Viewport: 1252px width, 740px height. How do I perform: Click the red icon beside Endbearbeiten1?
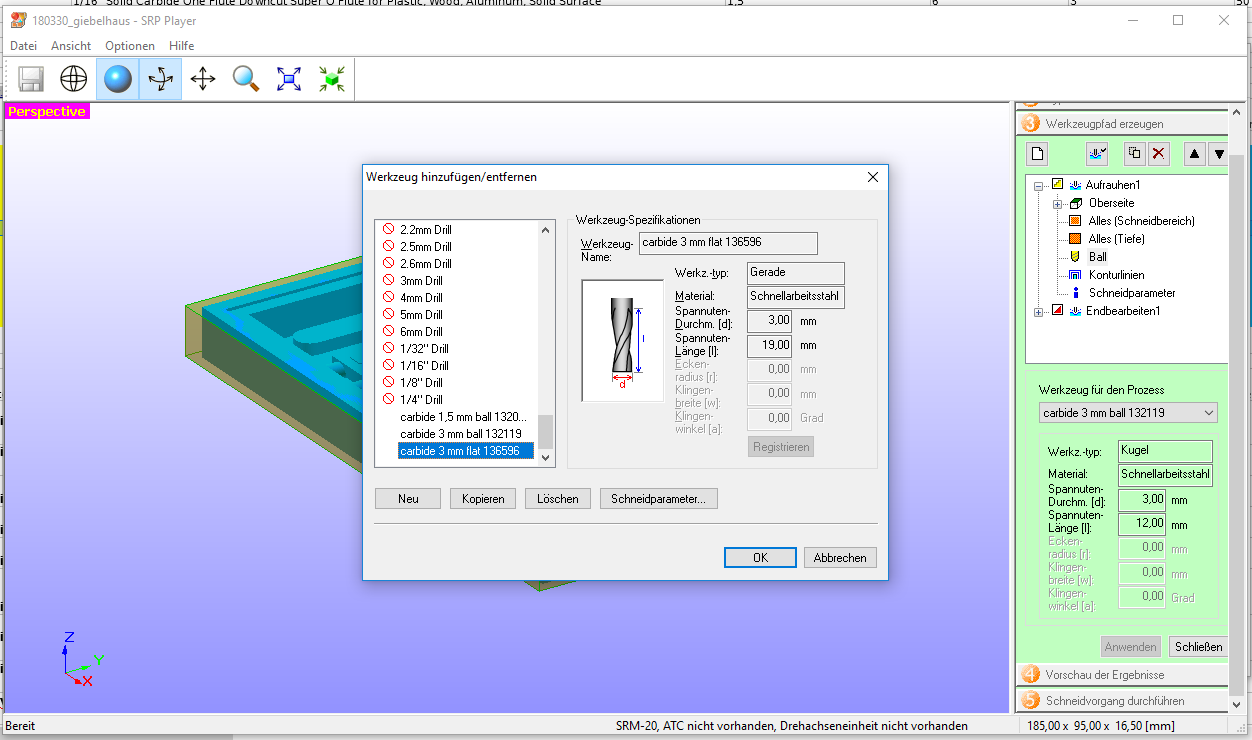tap(1057, 311)
